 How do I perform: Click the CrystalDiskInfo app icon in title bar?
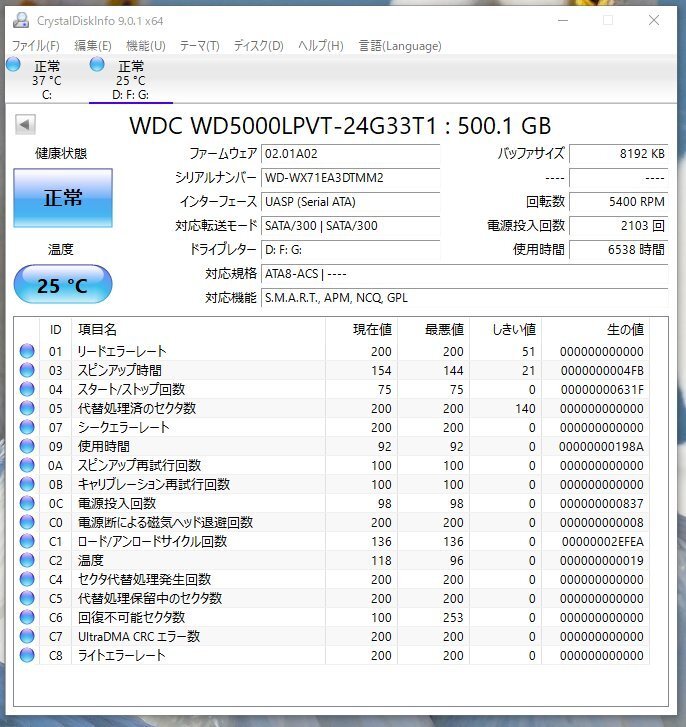pyautogui.click(x=20, y=20)
